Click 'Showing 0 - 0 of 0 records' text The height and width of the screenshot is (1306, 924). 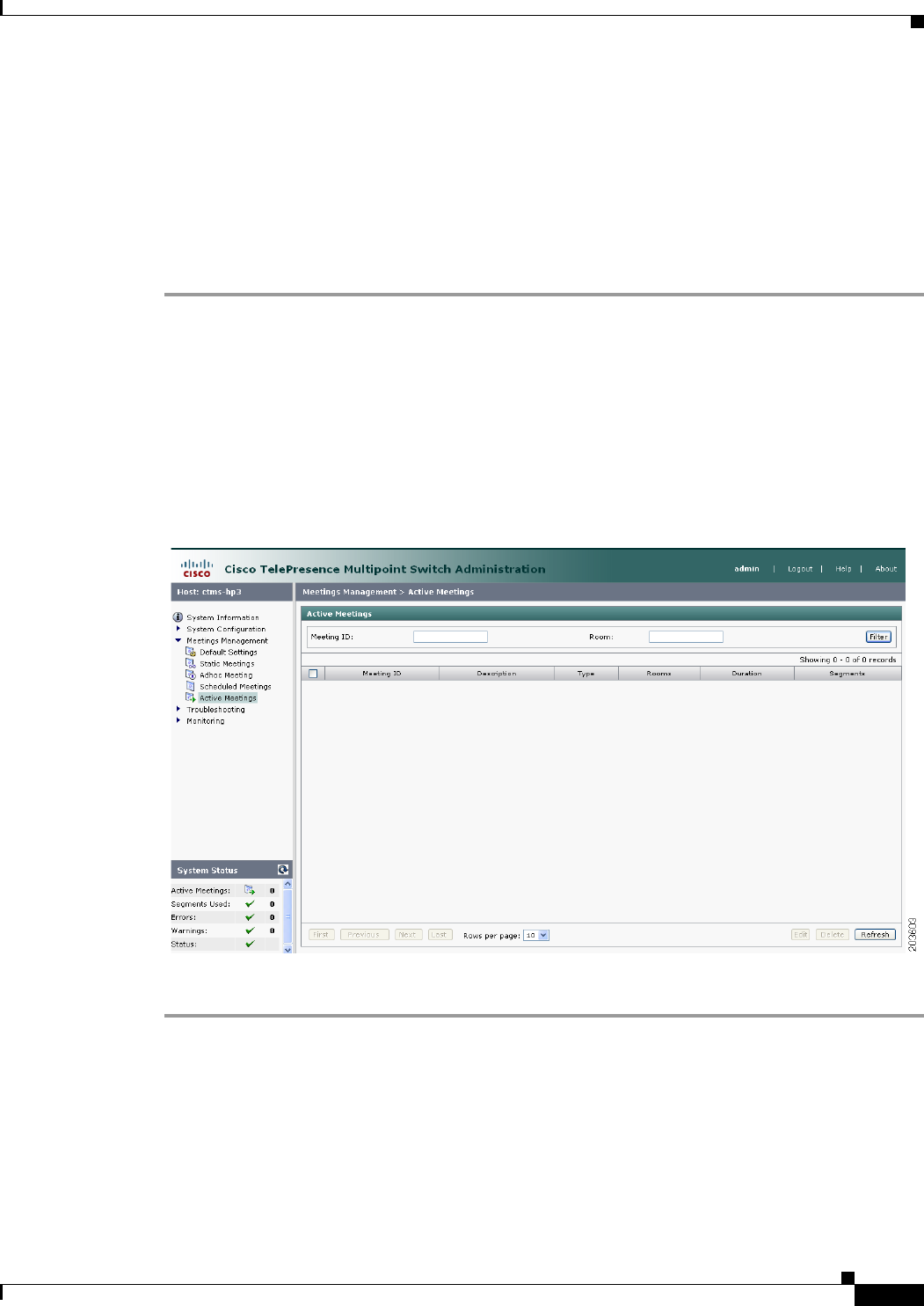[x=848, y=660]
